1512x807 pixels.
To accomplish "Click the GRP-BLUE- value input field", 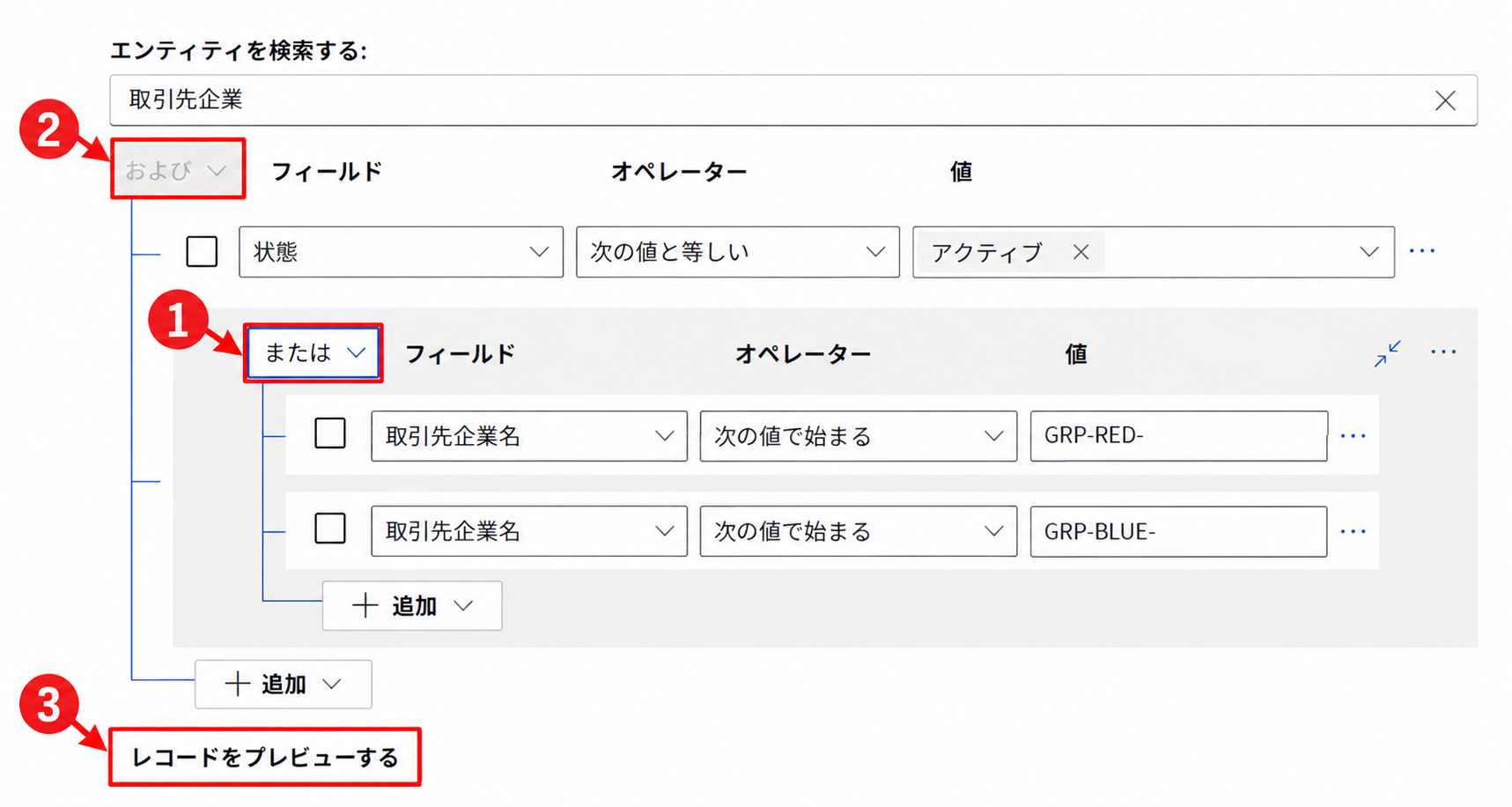I will 1178,531.
